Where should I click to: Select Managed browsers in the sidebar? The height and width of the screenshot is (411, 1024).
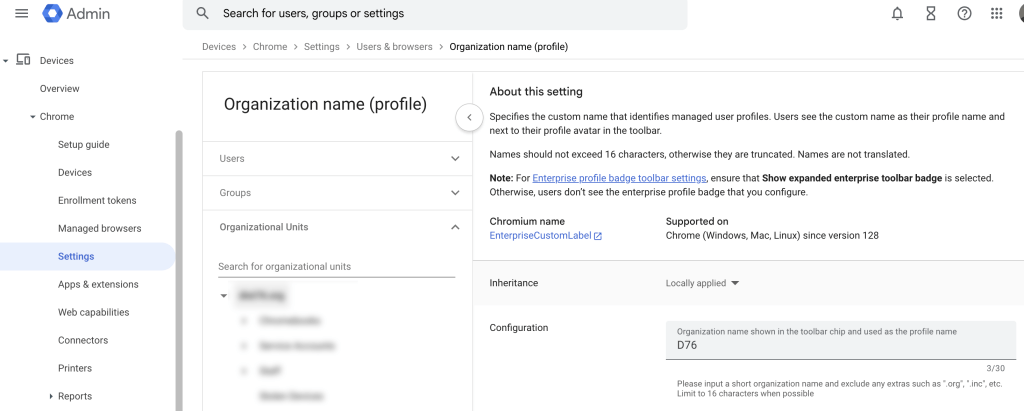pyautogui.click(x=99, y=229)
